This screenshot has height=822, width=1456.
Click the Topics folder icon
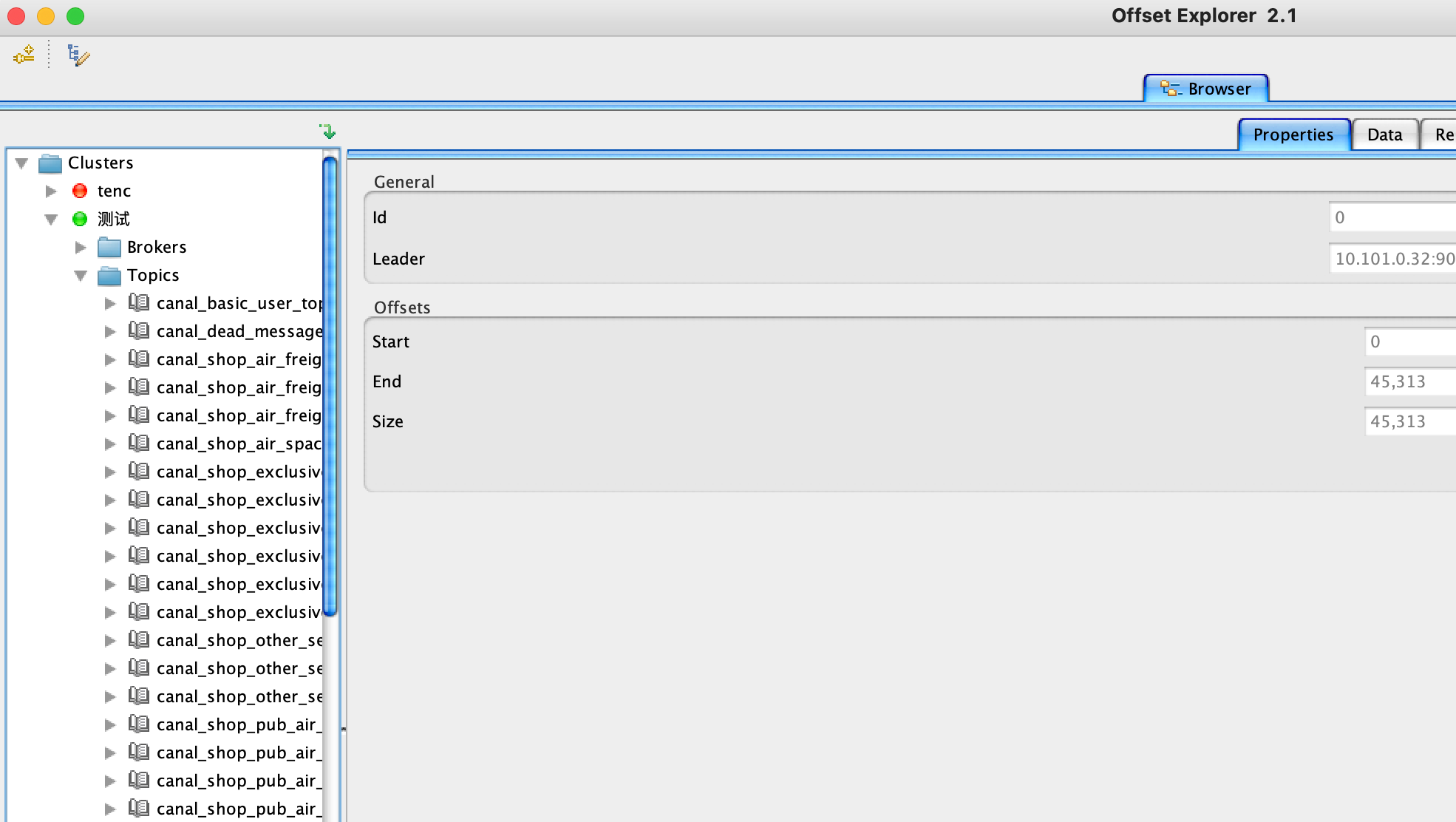click(x=109, y=275)
